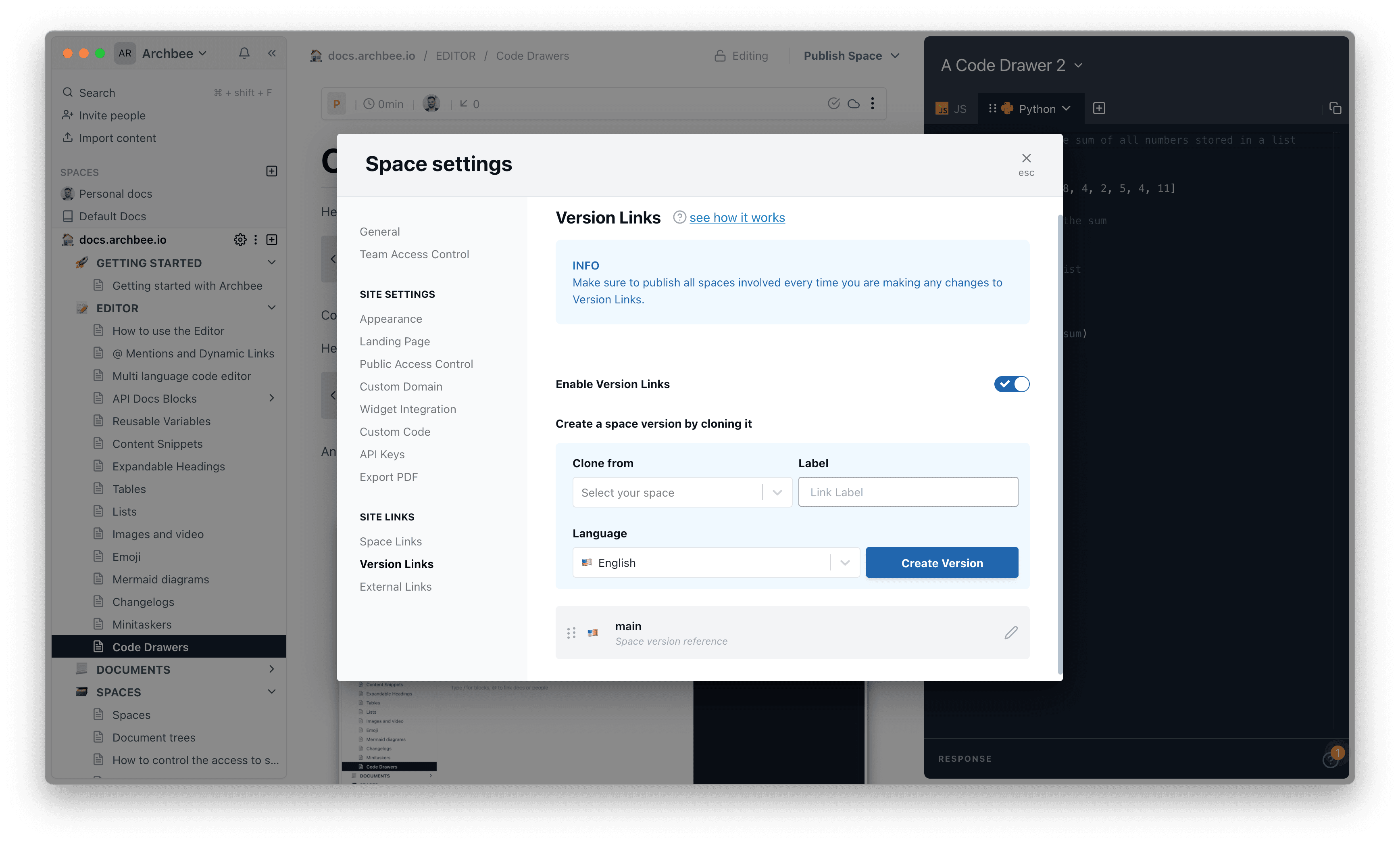Click the pencil edit icon for main version
Image resolution: width=1400 pixels, height=844 pixels.
1010,633
